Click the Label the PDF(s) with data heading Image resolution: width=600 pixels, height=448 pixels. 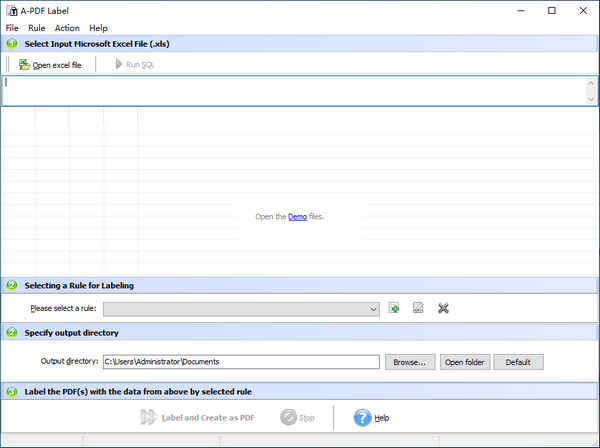138,392
